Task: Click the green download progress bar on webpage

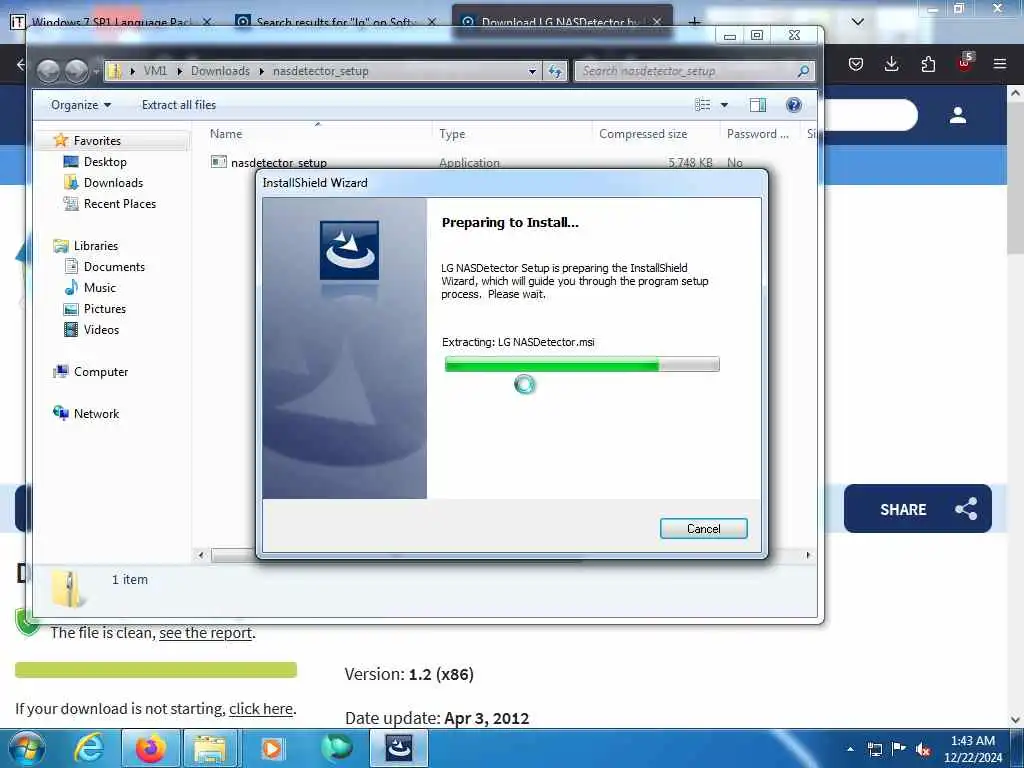Action: [156, 669]
